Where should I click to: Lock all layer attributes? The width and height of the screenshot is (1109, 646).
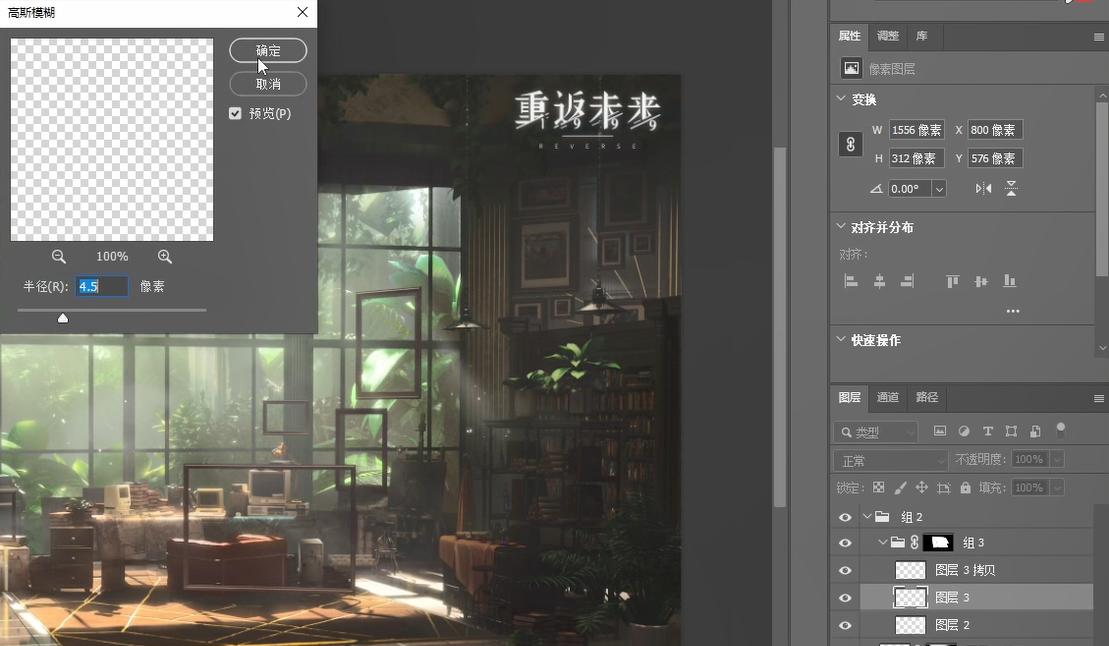click(x=965, y=488)
